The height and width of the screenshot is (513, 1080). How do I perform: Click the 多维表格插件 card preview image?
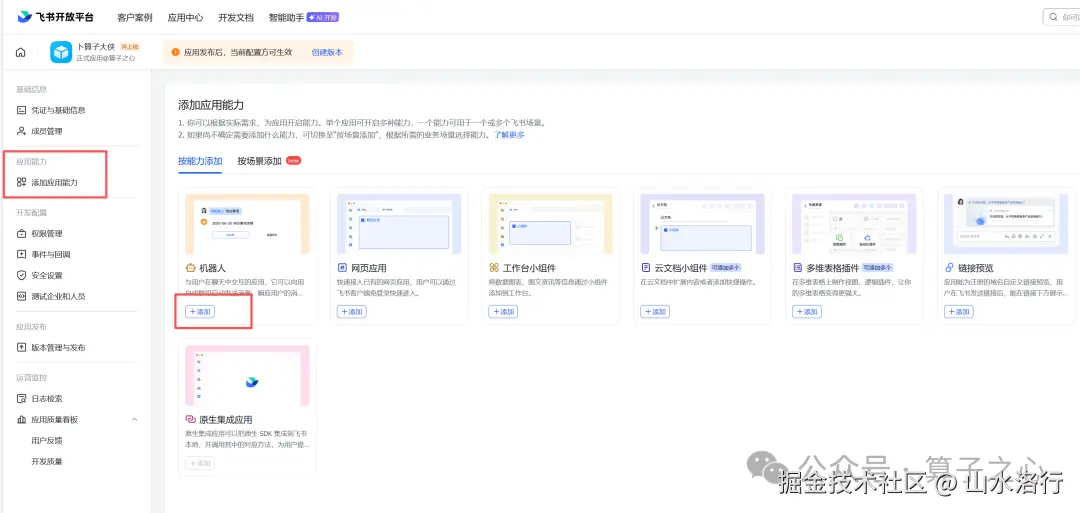click(854, 224)
